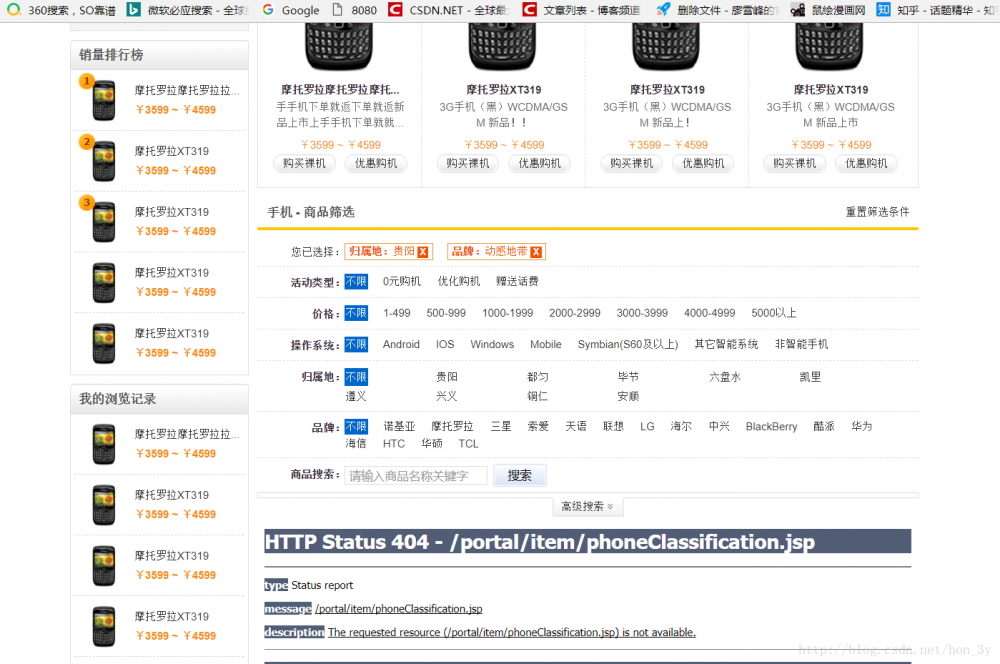This screenshot has width=1000, height=664.
Task: Open the 微软必应搜索 bookmark
Action: point(186,10)
